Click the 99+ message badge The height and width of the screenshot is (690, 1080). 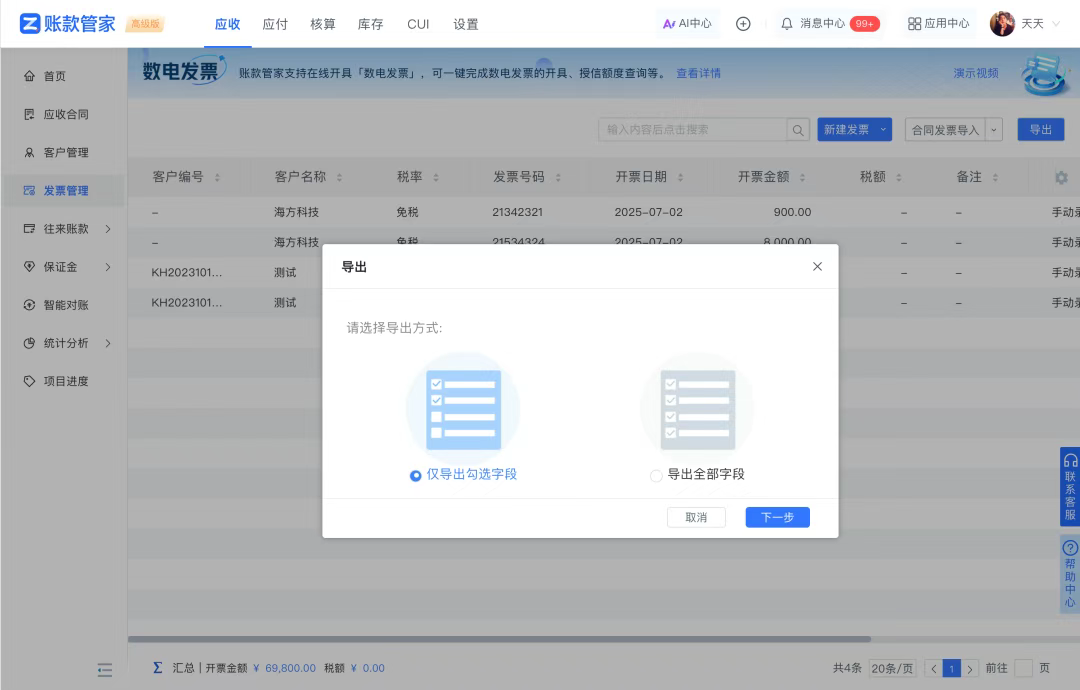[x=864, y=24]
